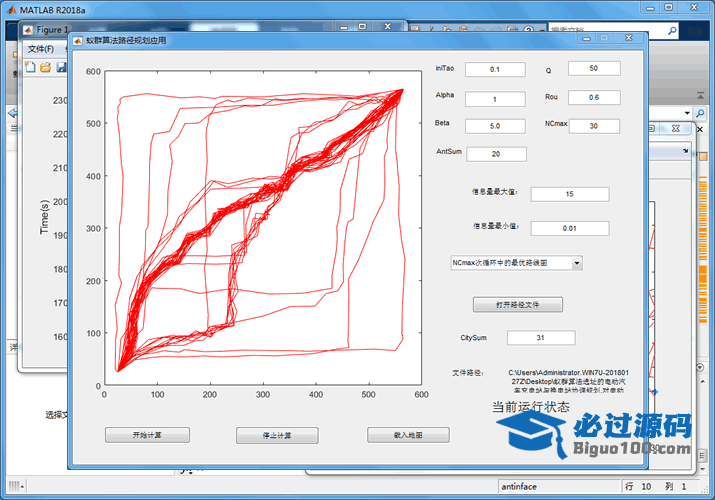715x500 pixels.
Task: Open the 文件(F) menu
Action: (x=41, y=48)
